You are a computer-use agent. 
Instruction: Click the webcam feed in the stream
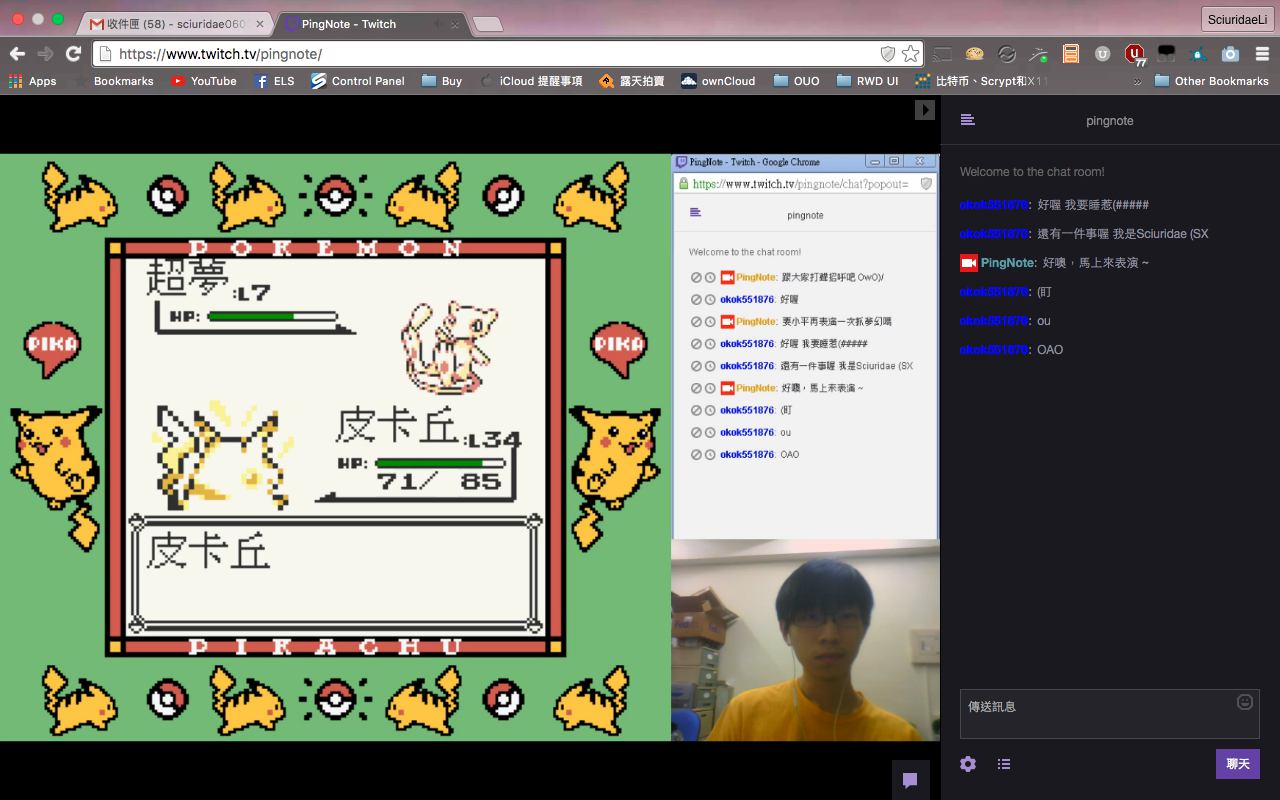[x=805, y=640]
